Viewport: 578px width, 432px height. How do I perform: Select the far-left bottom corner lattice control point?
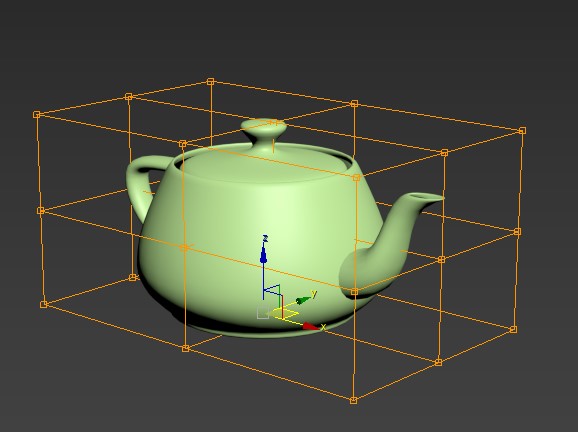43,304
